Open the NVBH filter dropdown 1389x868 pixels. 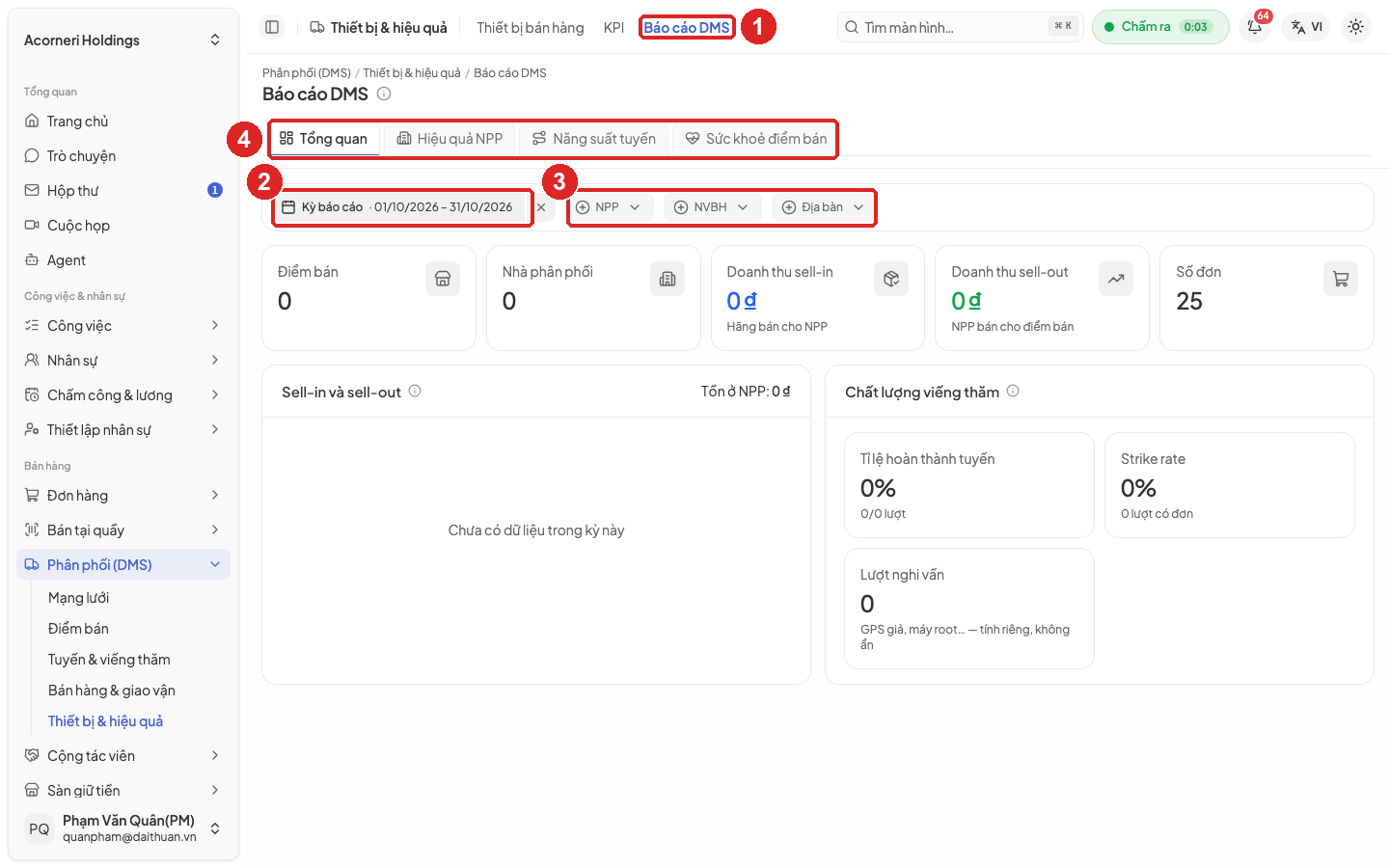(712, 207)
